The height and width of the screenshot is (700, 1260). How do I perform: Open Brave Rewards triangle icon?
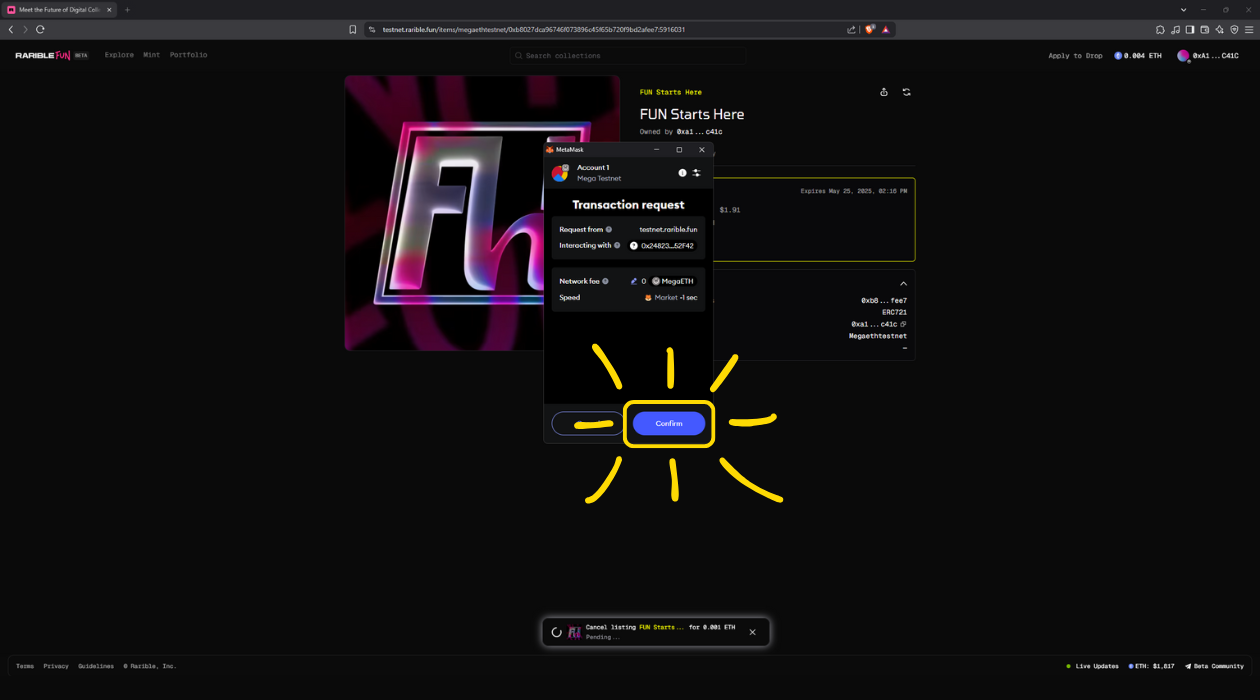pos(886,29)
